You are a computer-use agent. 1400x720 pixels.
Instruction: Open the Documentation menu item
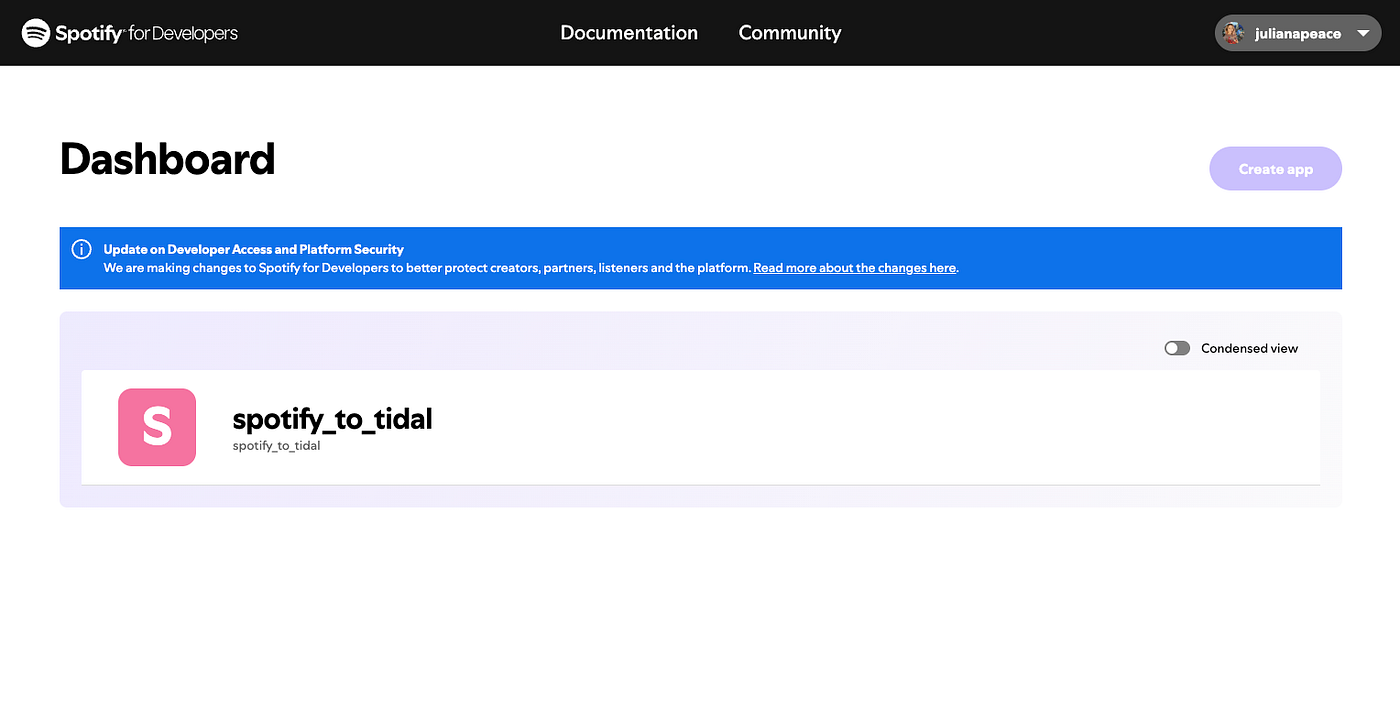(x=629, y=33)
